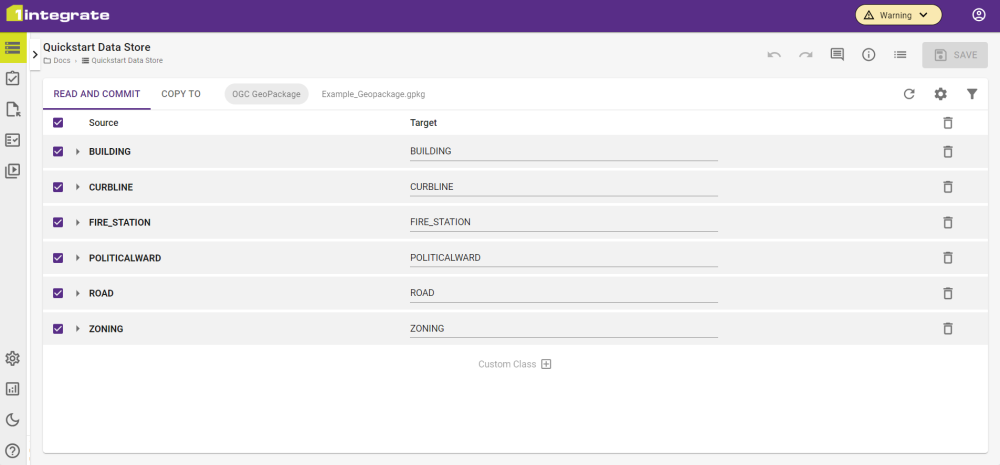The image size is (1000, 465).
Task: Open the rules checklist sidebar icon
Action: tap(13, 78)
